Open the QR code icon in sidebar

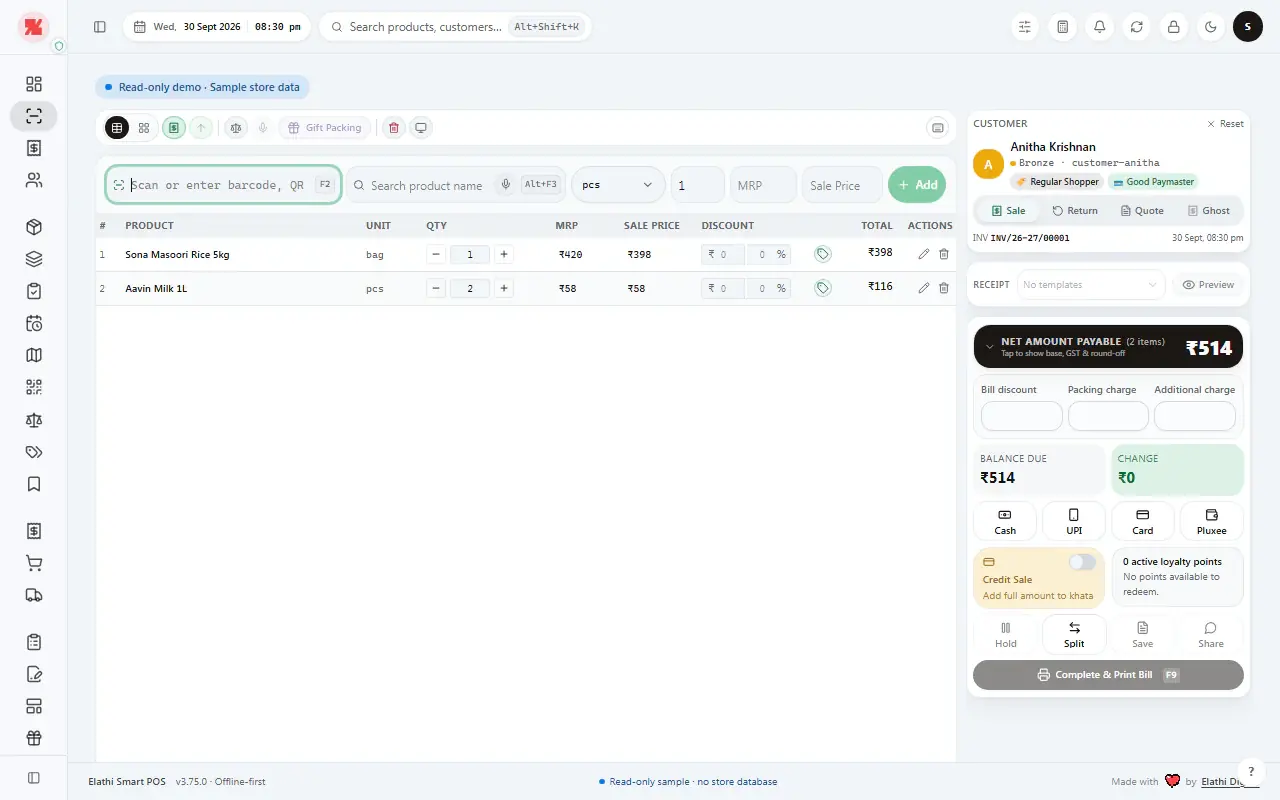click(34, 387)
